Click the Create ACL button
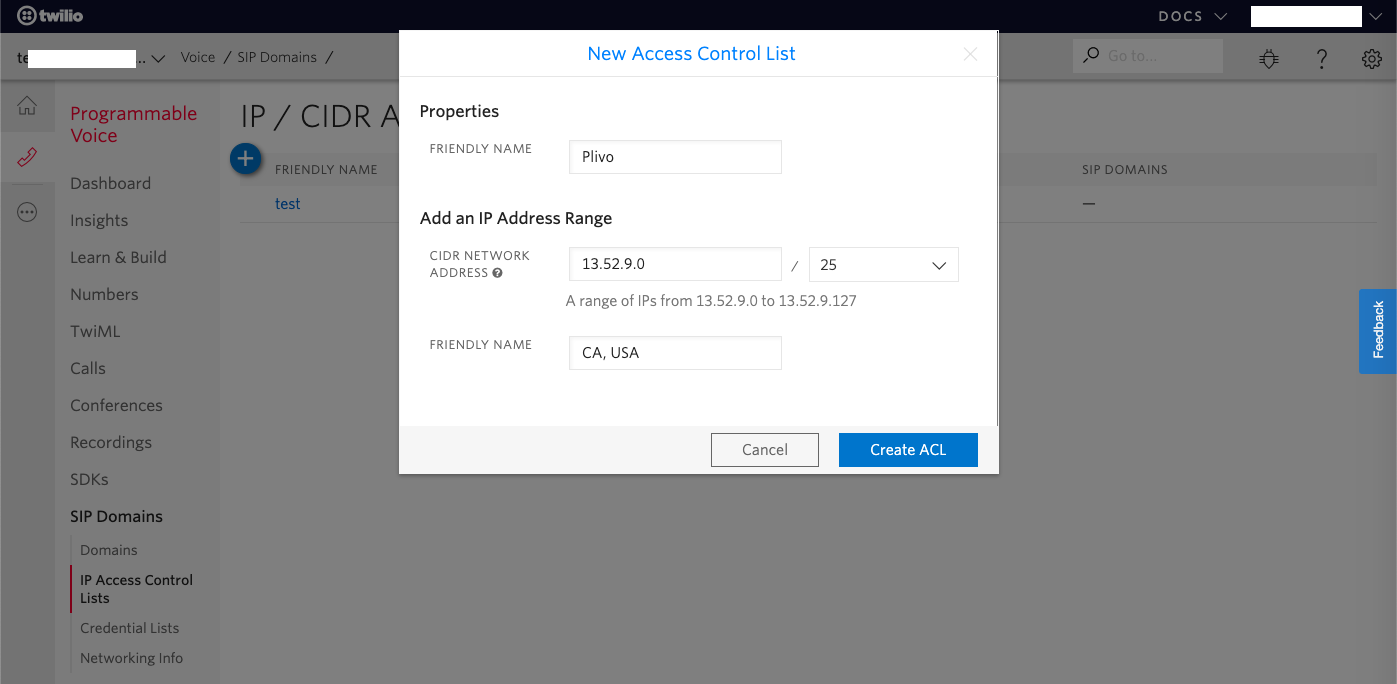 [x=907, y=450]
